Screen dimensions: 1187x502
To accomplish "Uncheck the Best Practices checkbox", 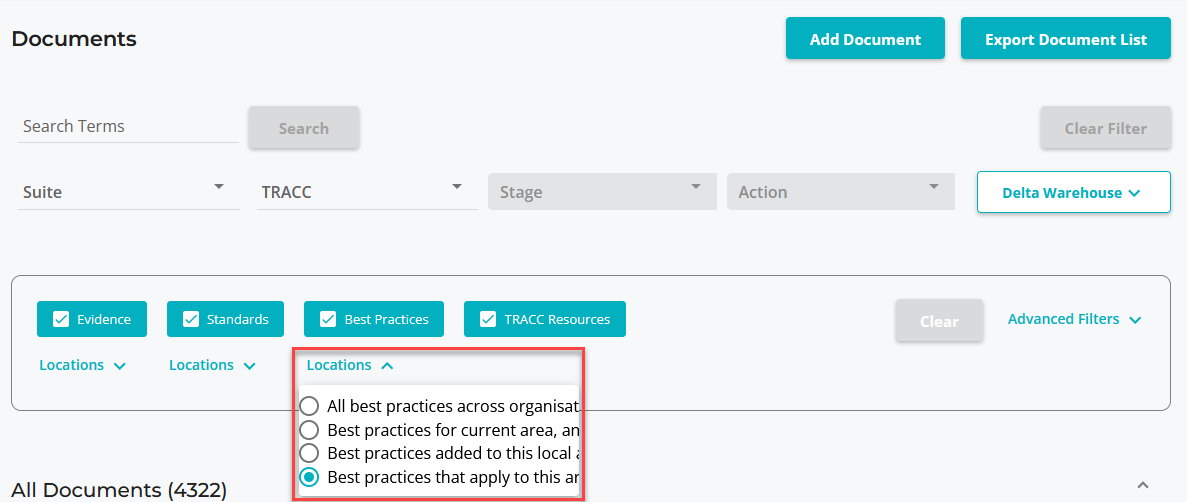I will click(328, 320).
